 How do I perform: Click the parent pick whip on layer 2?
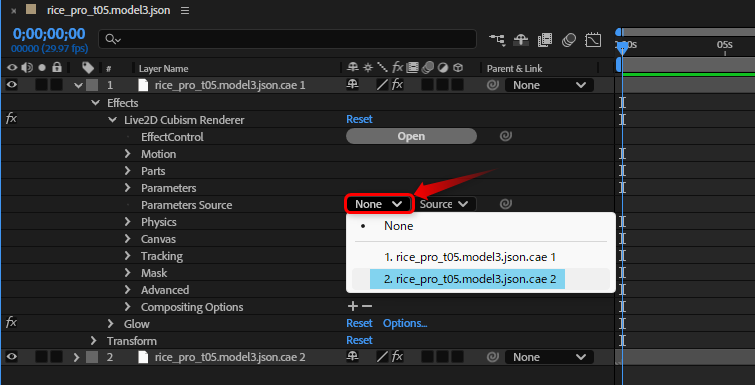pos(492,357)
